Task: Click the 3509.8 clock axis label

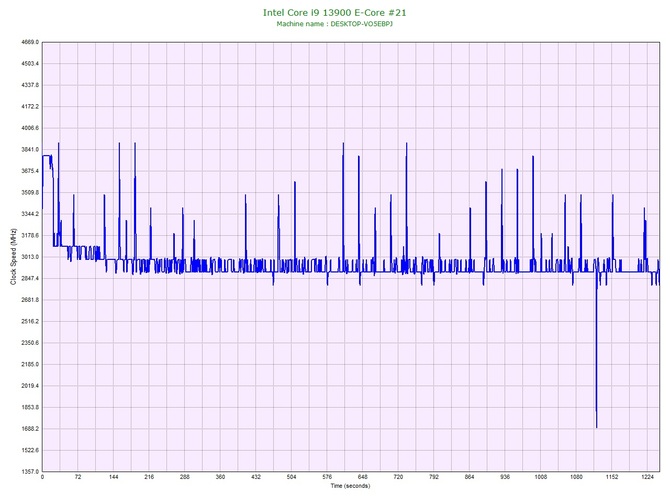Action: (x=30, y=192)
